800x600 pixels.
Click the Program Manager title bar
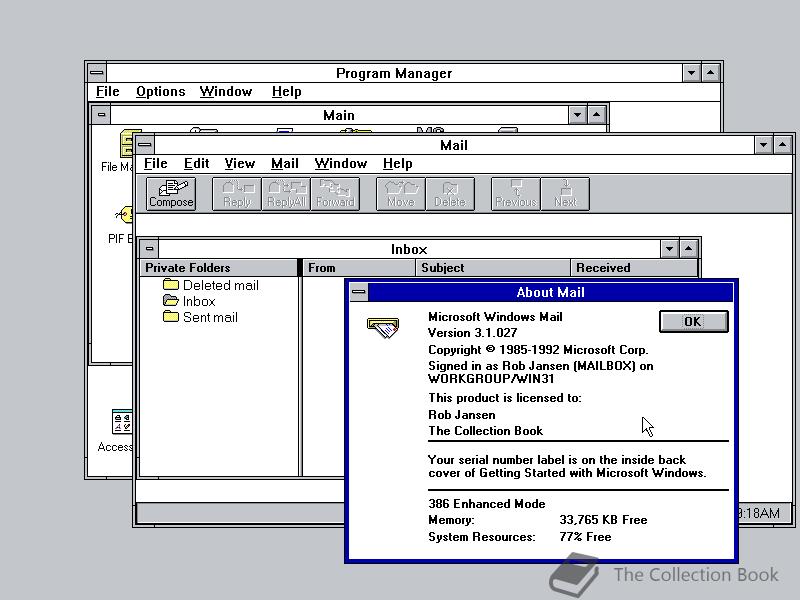coord(394,73)
